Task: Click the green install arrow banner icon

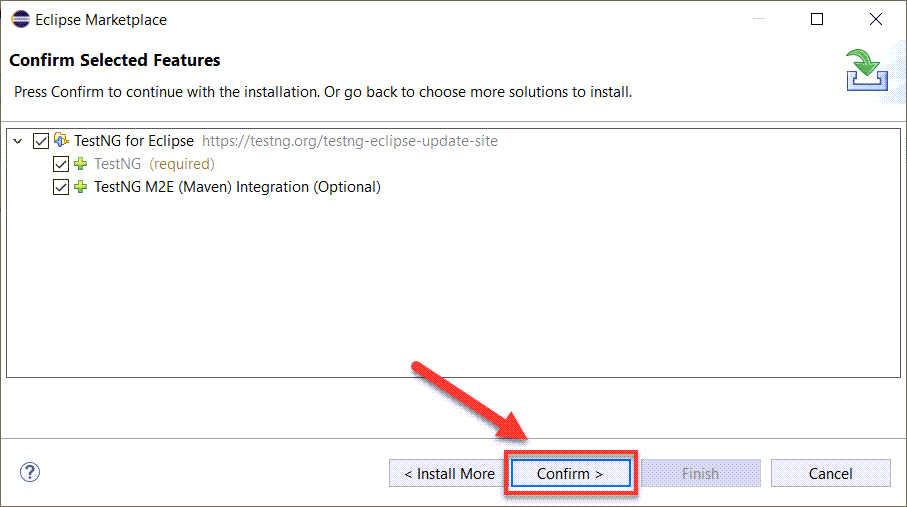Action: point(867,70)
